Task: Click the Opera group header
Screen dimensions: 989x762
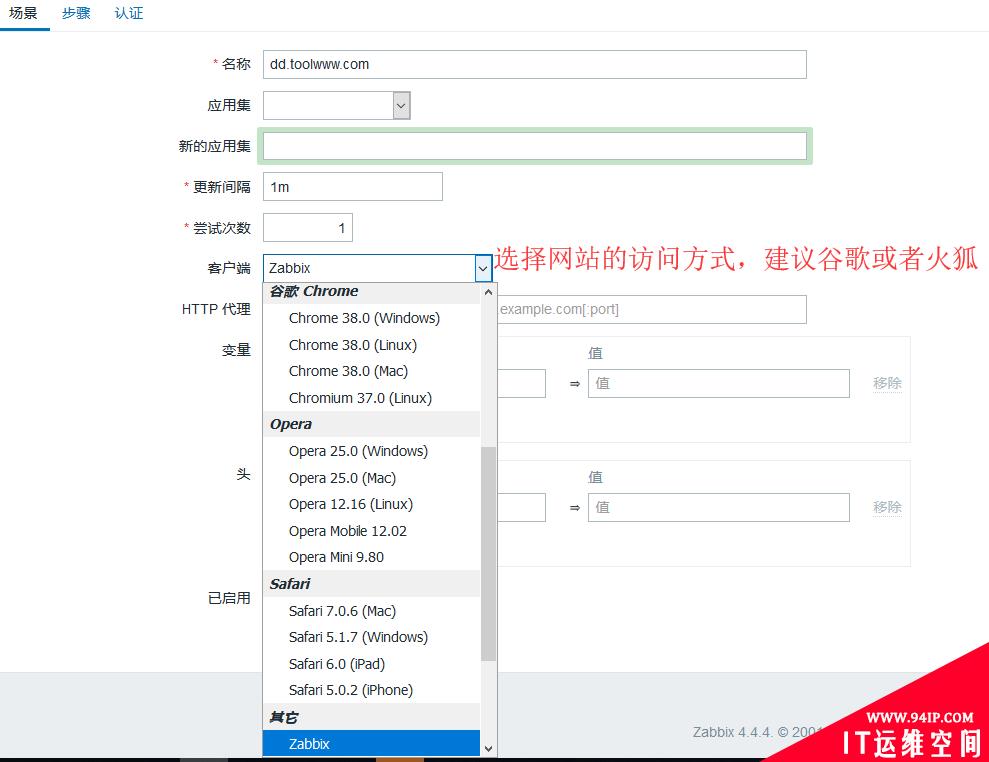Action: click(x=371, y=425)
